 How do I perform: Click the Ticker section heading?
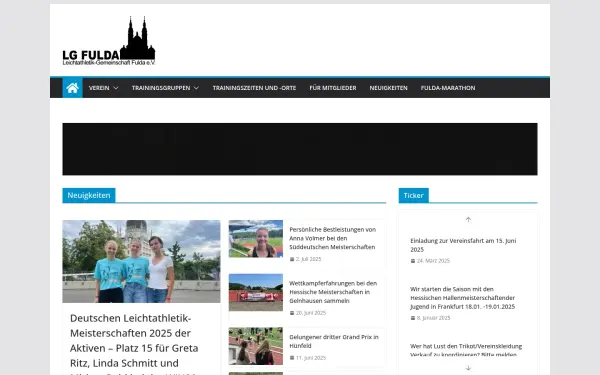tap(413, 195)
